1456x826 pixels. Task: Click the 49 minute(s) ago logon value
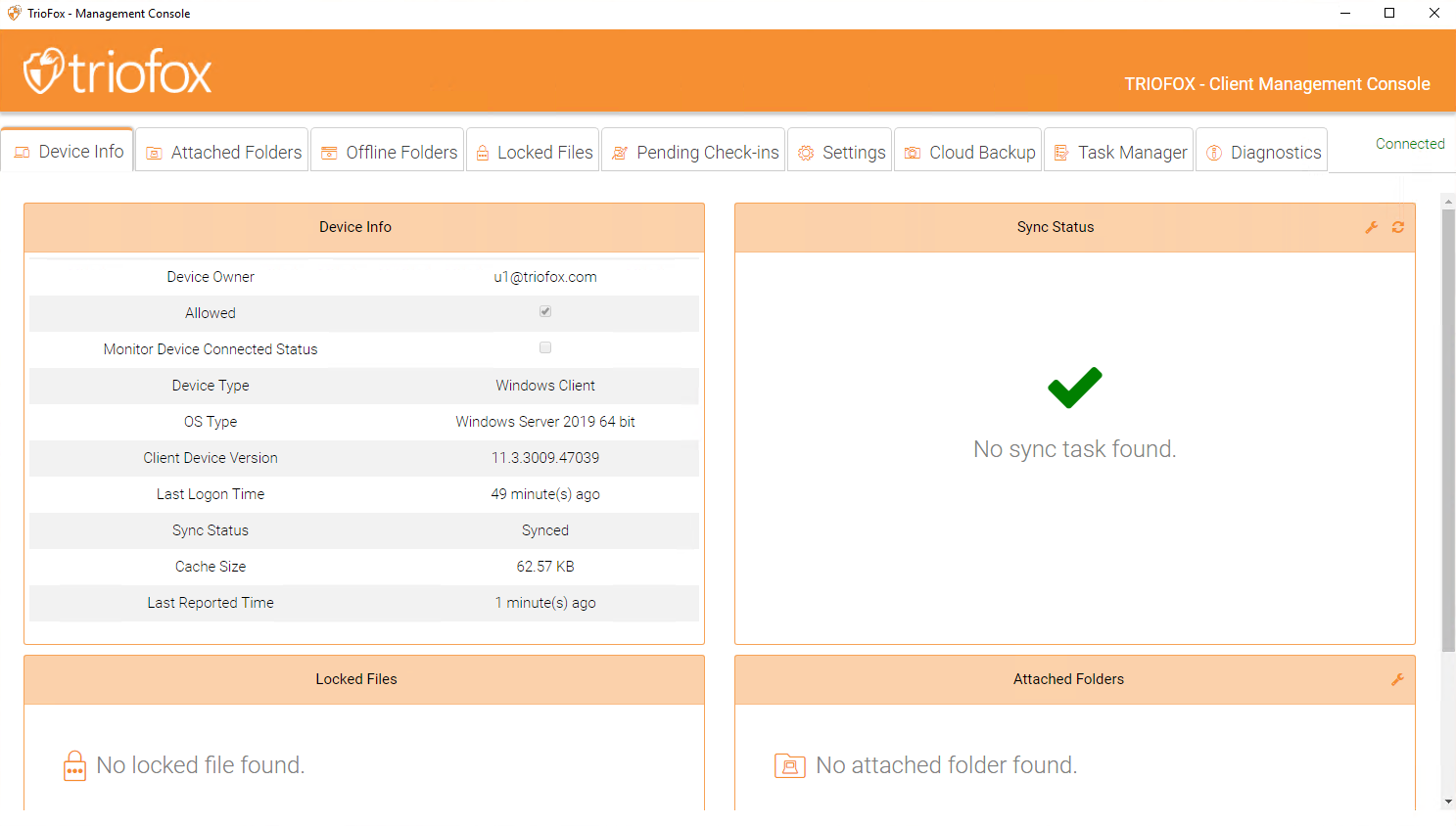click(545, 494)
